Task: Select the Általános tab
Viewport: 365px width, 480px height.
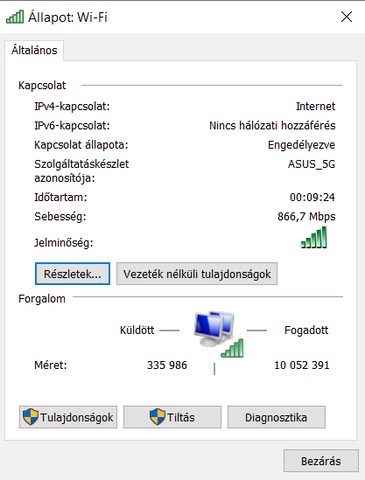Action: click(34, 50)
